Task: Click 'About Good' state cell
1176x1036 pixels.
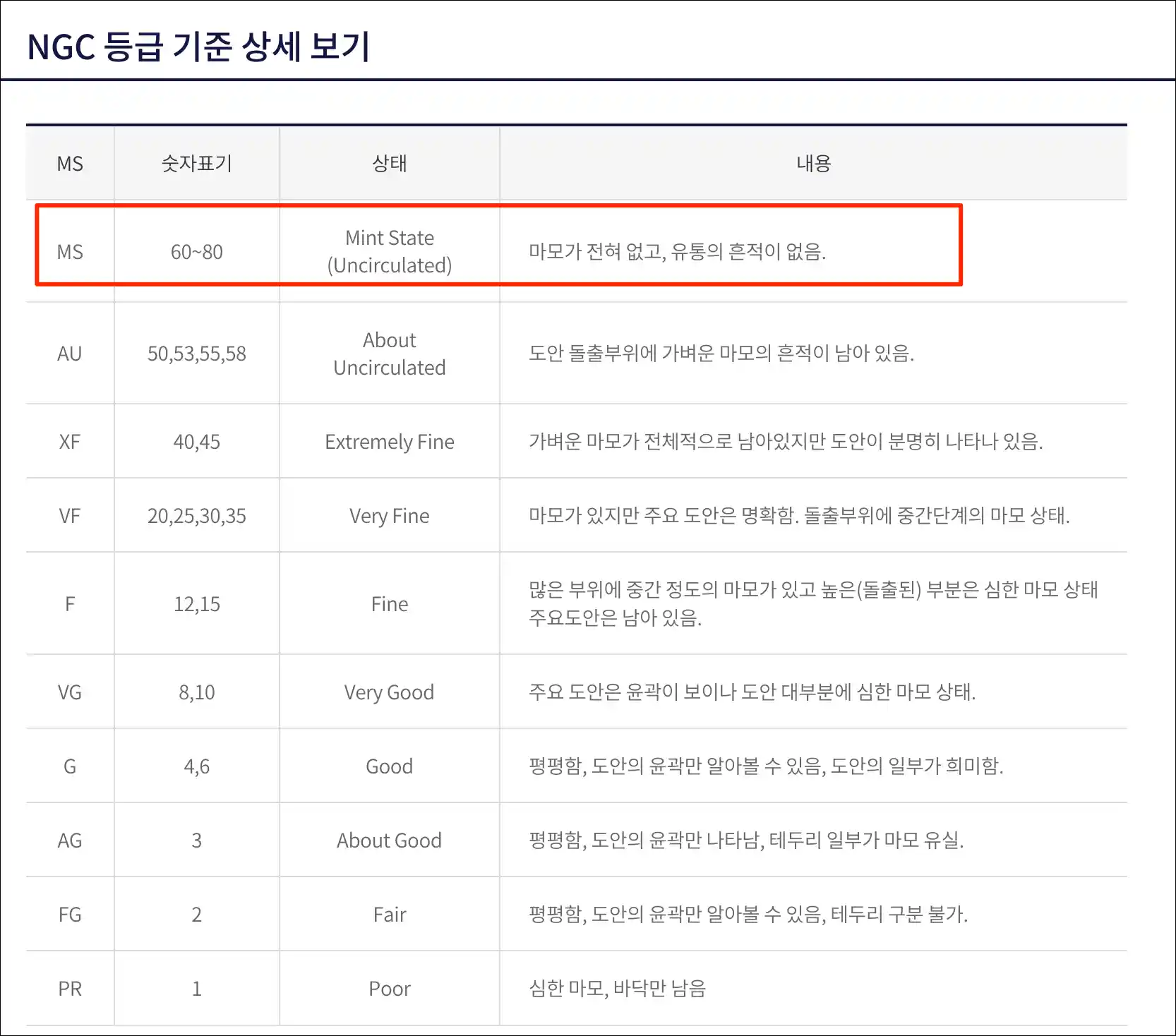Action: click(x=390, y=841)
